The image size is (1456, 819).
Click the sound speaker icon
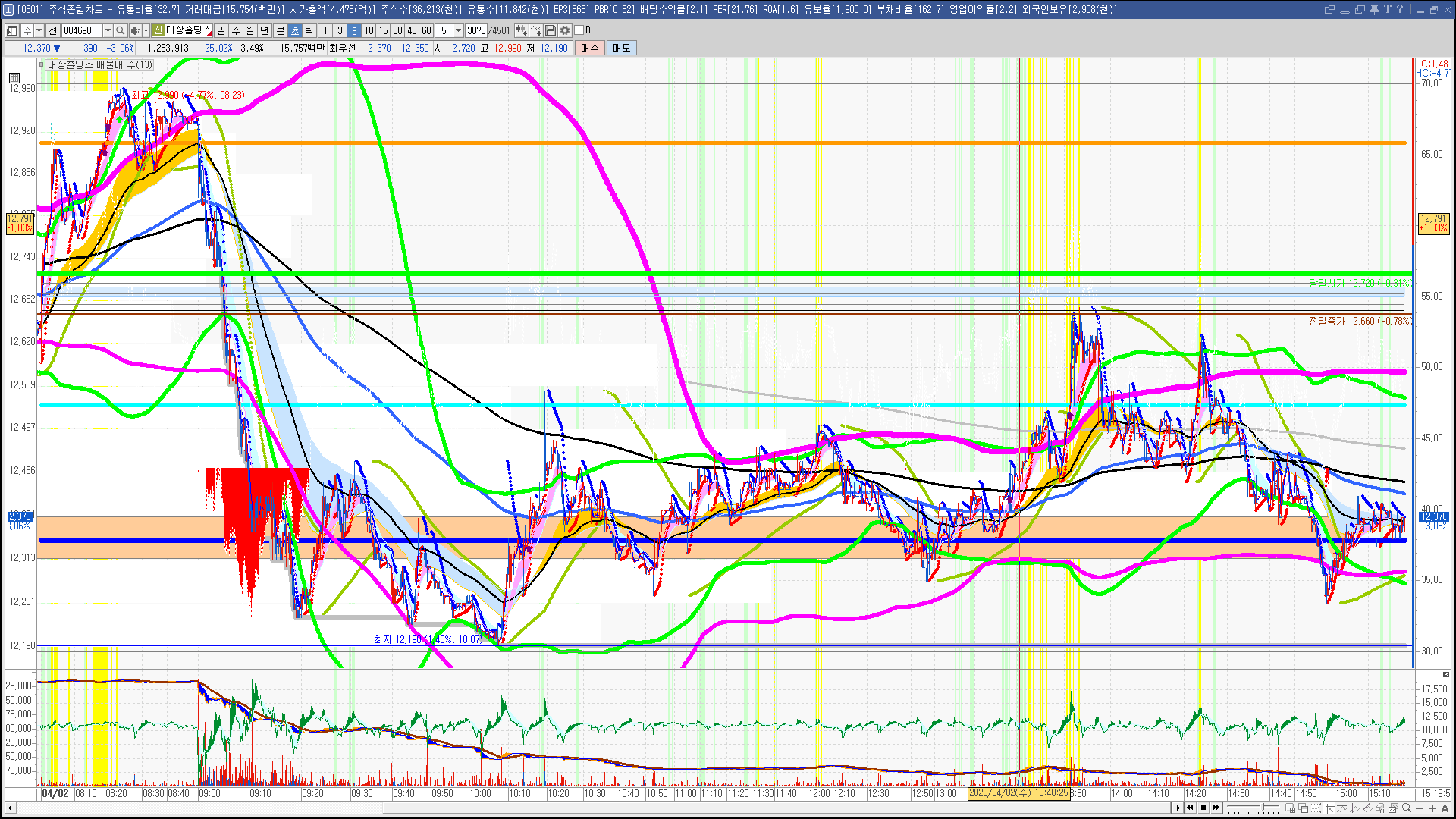pos(134,30)
